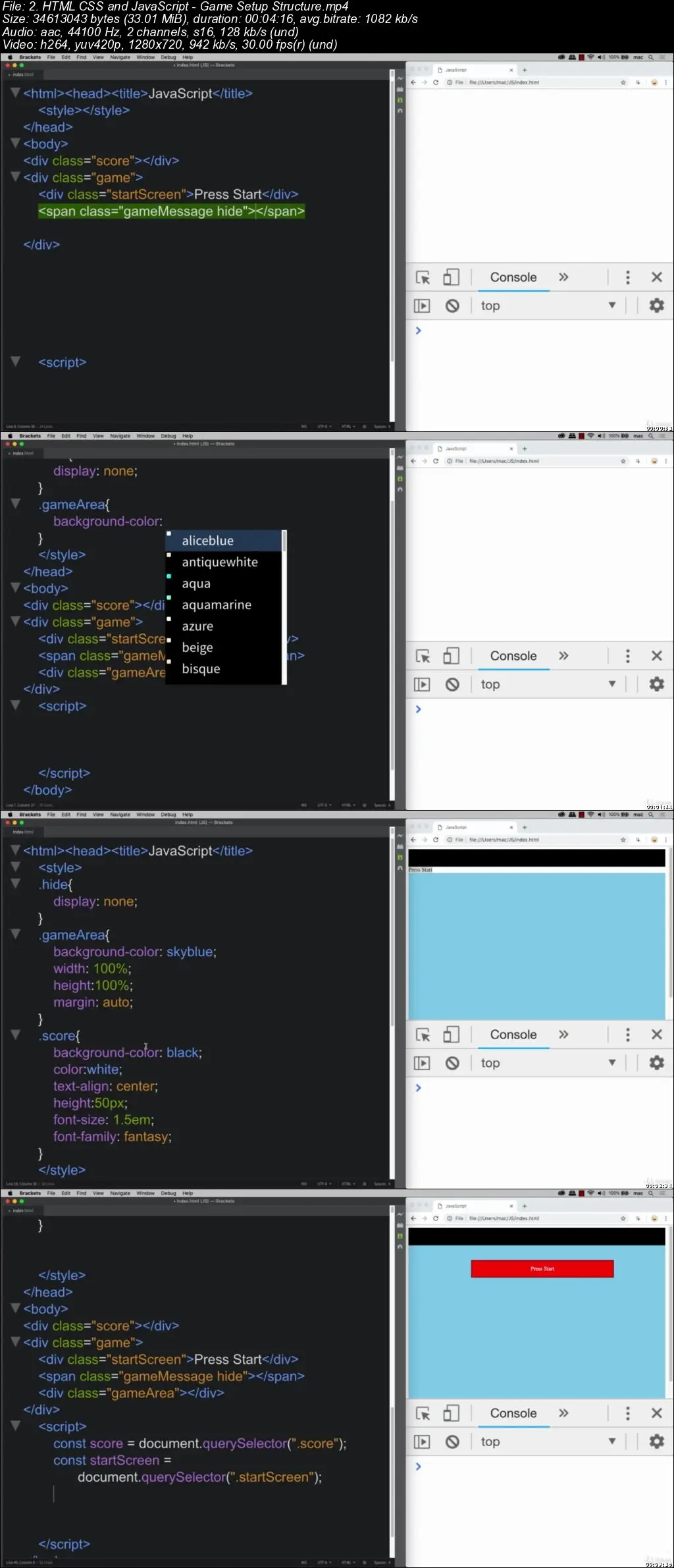The height and width of the screenshot is (1568, 674).
Task: Choose bisque from the color hint list
Action: (x=224, y=669)
